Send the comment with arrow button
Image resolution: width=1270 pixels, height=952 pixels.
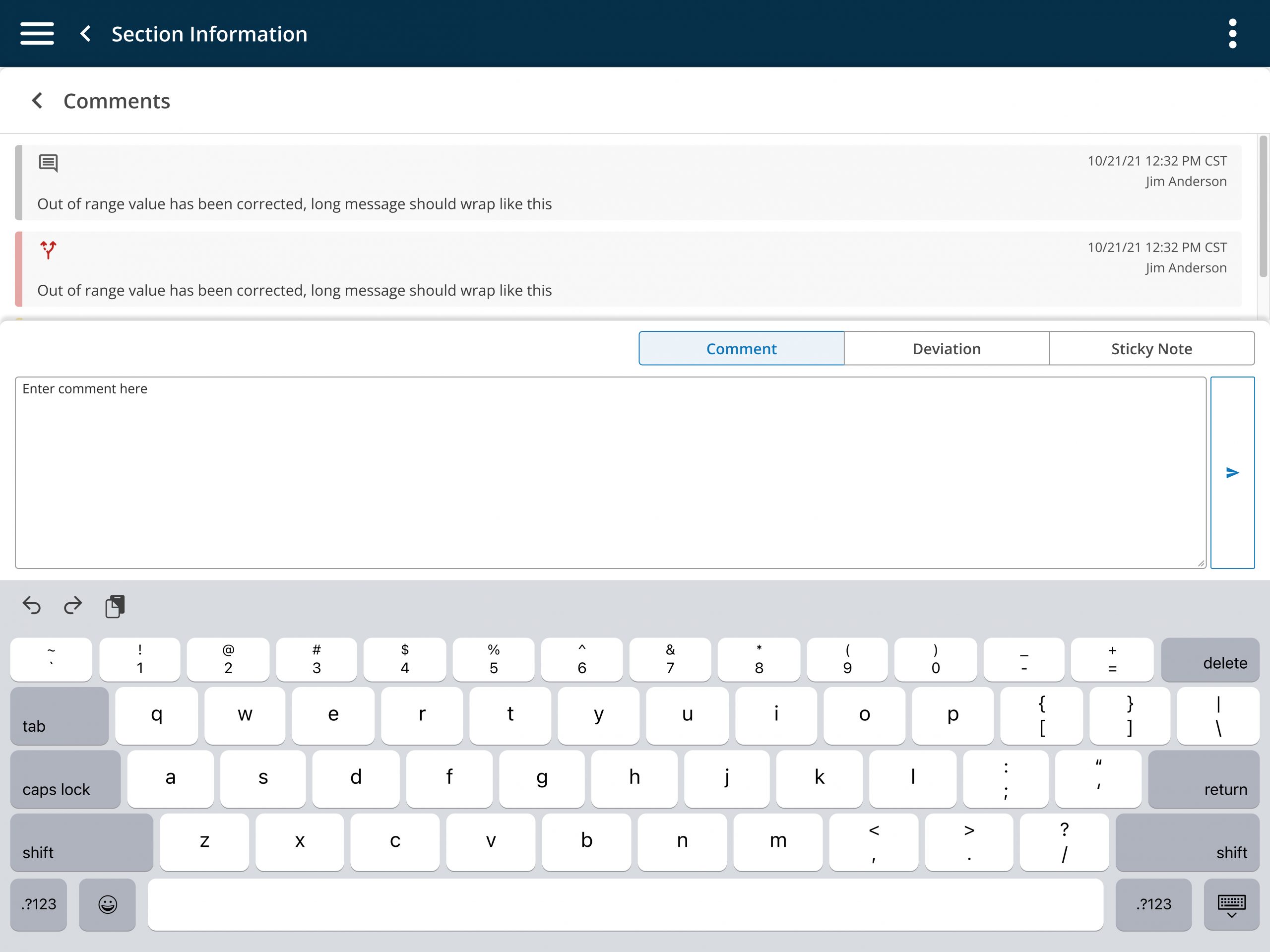click(x=1232, y=472)
